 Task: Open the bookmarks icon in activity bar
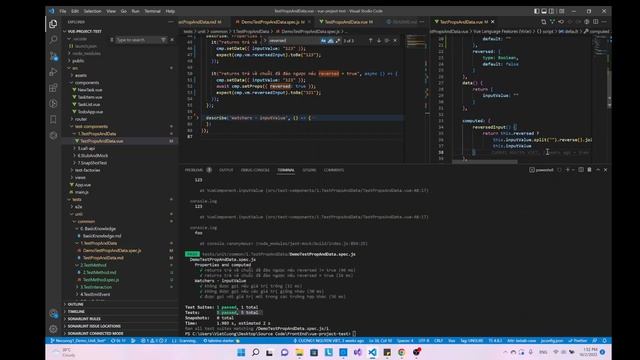coord(53,119)
